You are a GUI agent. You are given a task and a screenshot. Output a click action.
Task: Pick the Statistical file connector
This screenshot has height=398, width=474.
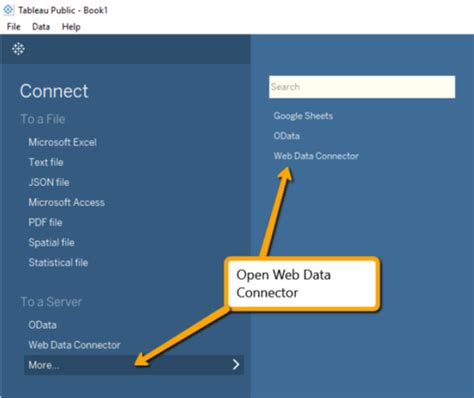pyautogui.click(x=58, y=262)
